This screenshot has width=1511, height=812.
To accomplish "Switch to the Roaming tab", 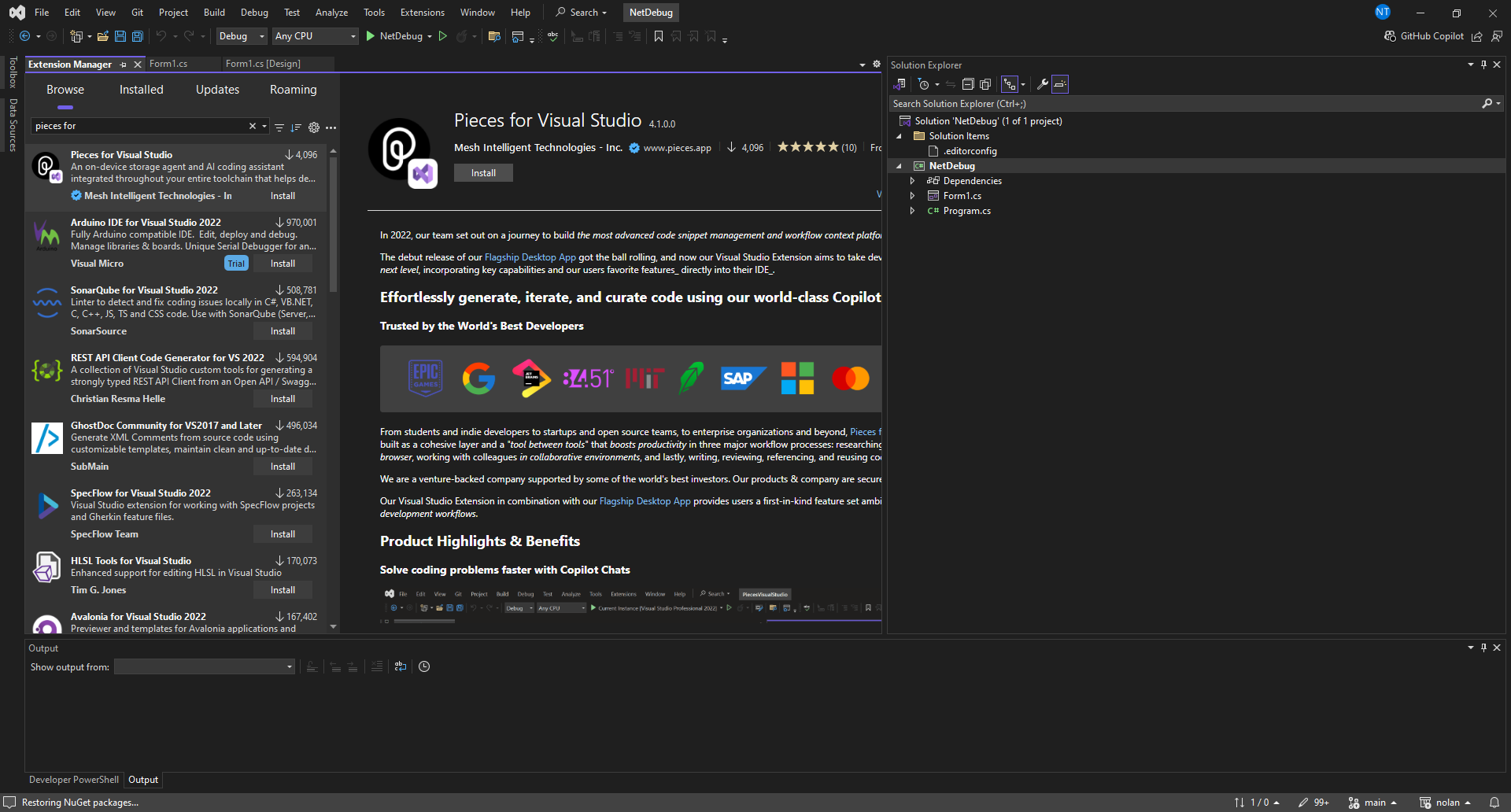I will pyautogui.click(x=293, y=90).
